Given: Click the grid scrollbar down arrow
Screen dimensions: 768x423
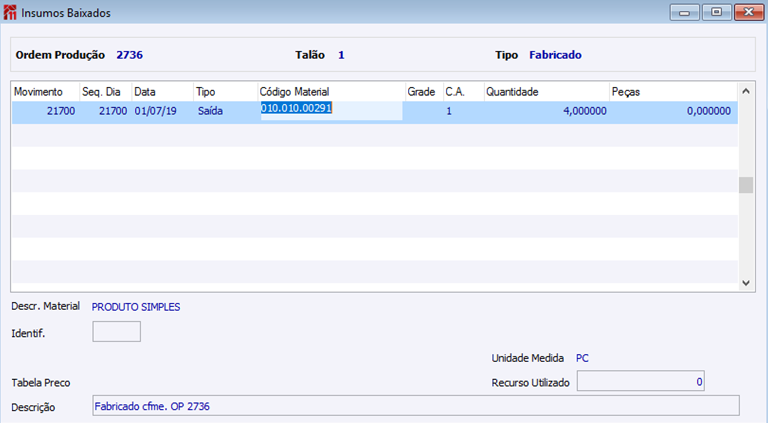Looking at the screenshot, I should pos(746,283).
